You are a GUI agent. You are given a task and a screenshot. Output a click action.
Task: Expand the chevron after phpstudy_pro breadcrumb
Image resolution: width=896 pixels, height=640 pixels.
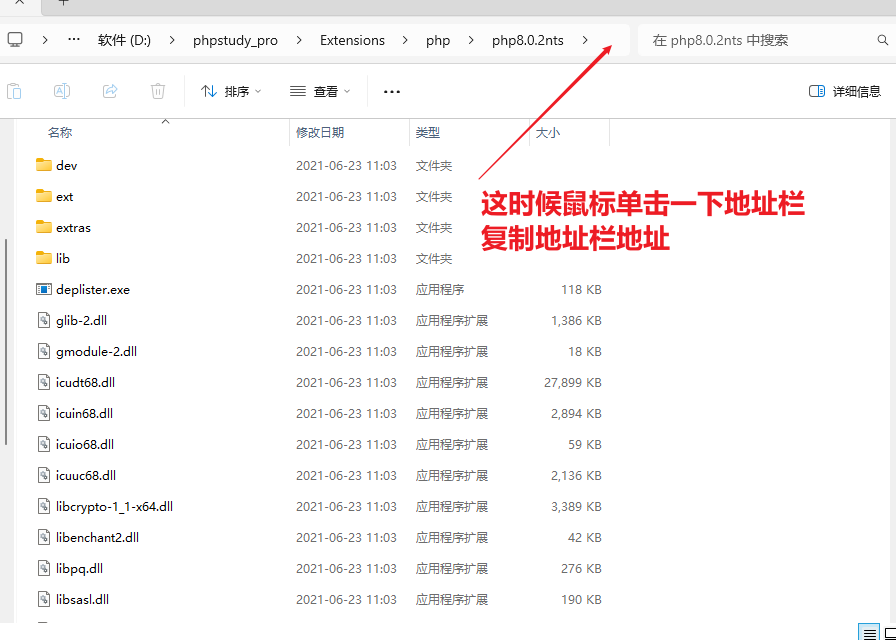pos(299,41)
